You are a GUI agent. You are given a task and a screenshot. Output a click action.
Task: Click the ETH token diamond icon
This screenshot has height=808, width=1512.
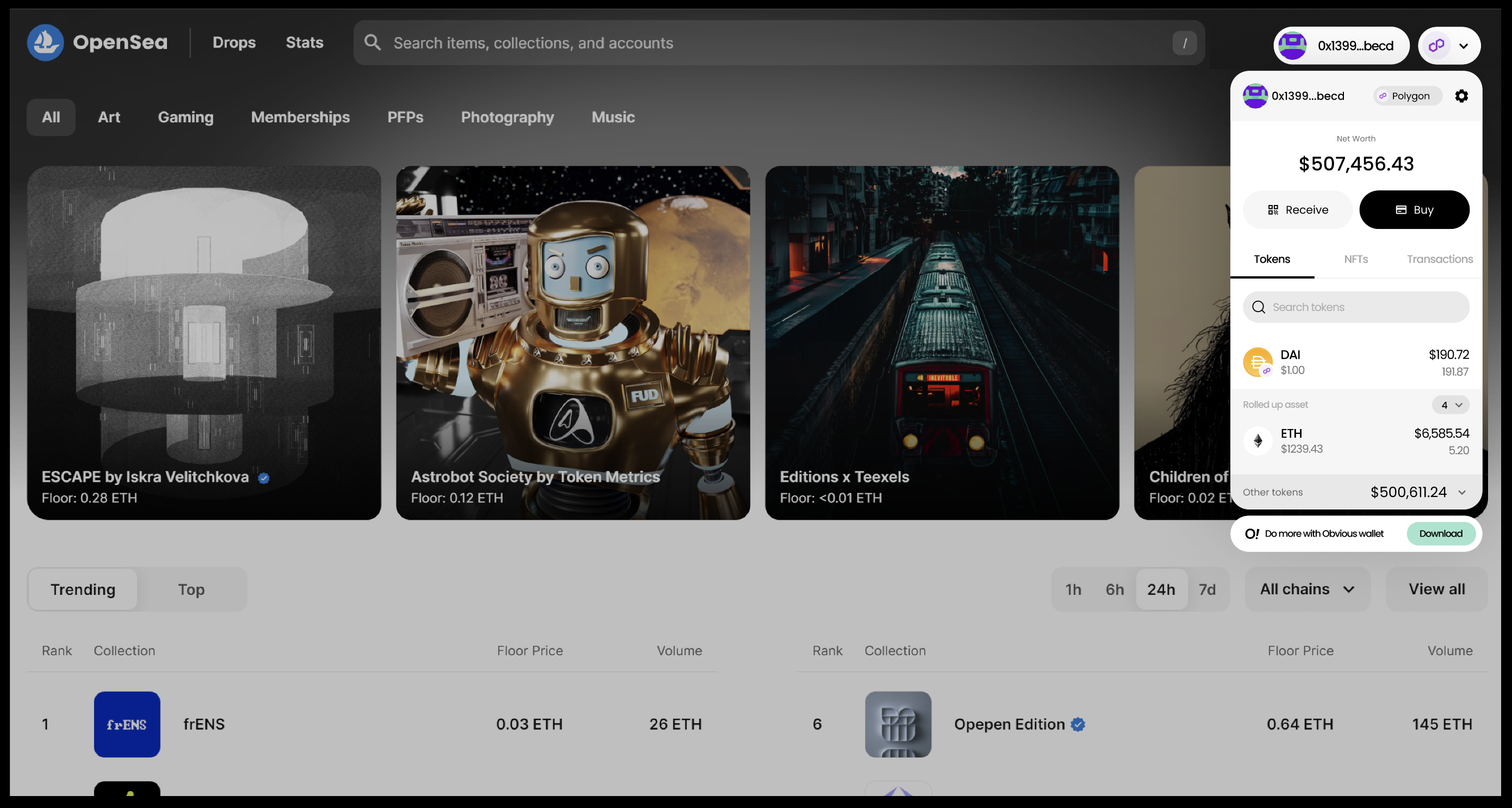point(1257,440)
